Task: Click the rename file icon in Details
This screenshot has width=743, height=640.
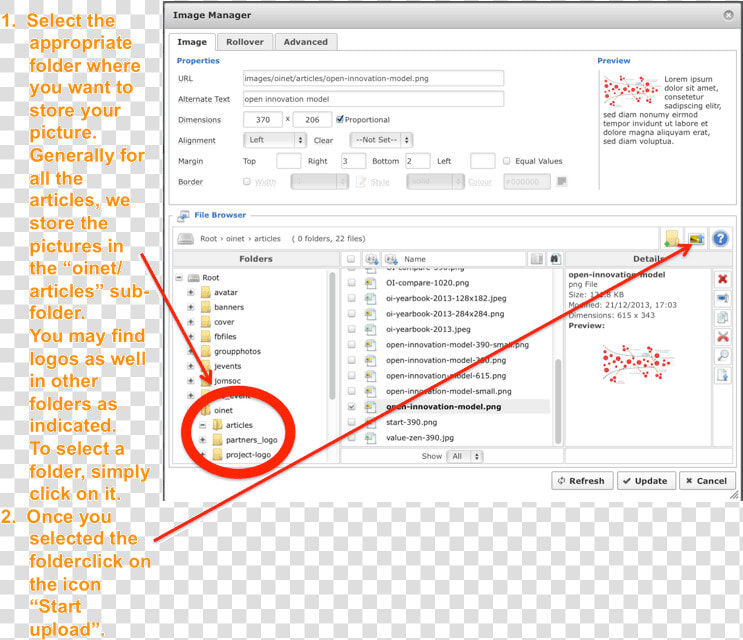Action: pyautogui.click(x=722, y=298)
